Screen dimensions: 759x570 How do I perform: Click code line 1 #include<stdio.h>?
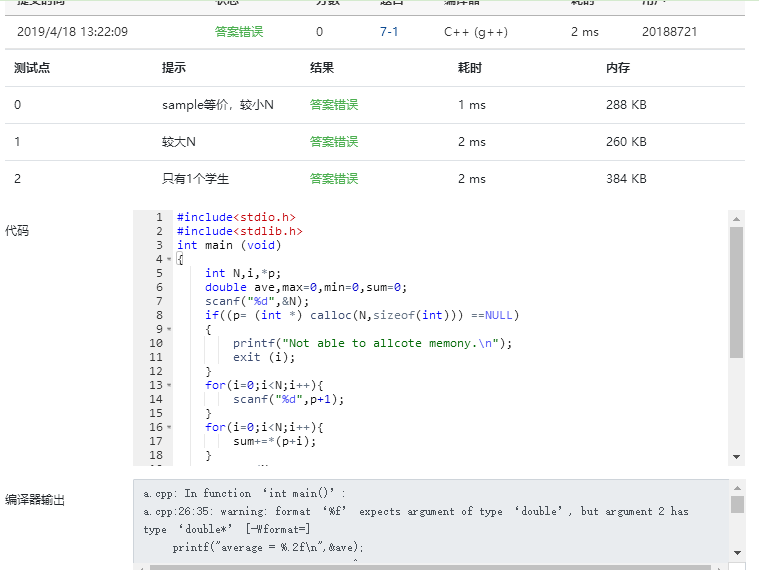tap(236, 217)
